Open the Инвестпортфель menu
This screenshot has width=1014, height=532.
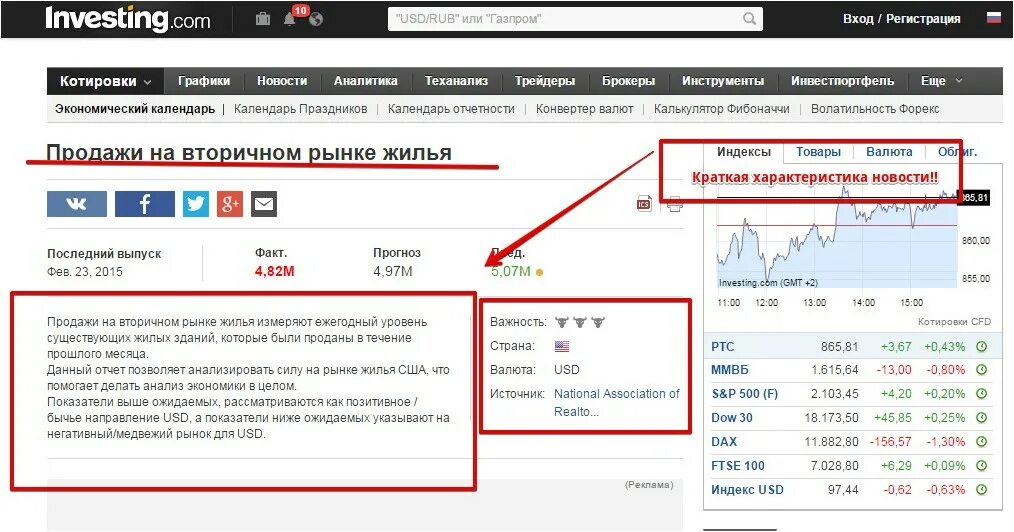(x=843, y=81)
